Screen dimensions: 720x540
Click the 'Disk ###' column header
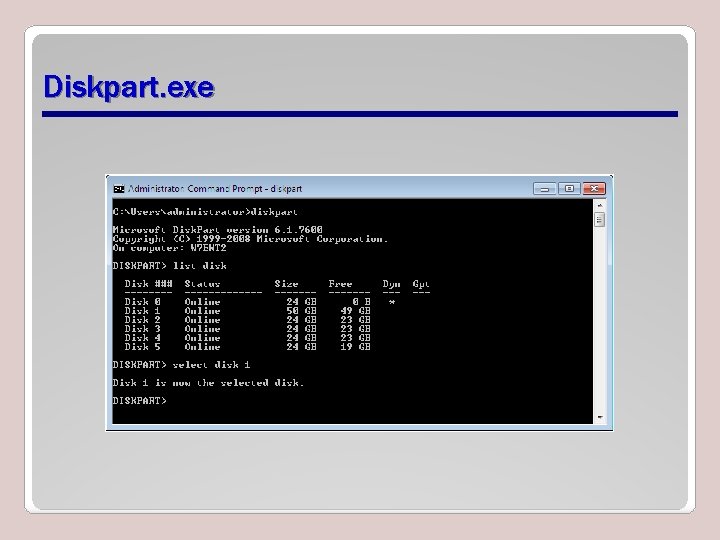[x=148, y=284]
